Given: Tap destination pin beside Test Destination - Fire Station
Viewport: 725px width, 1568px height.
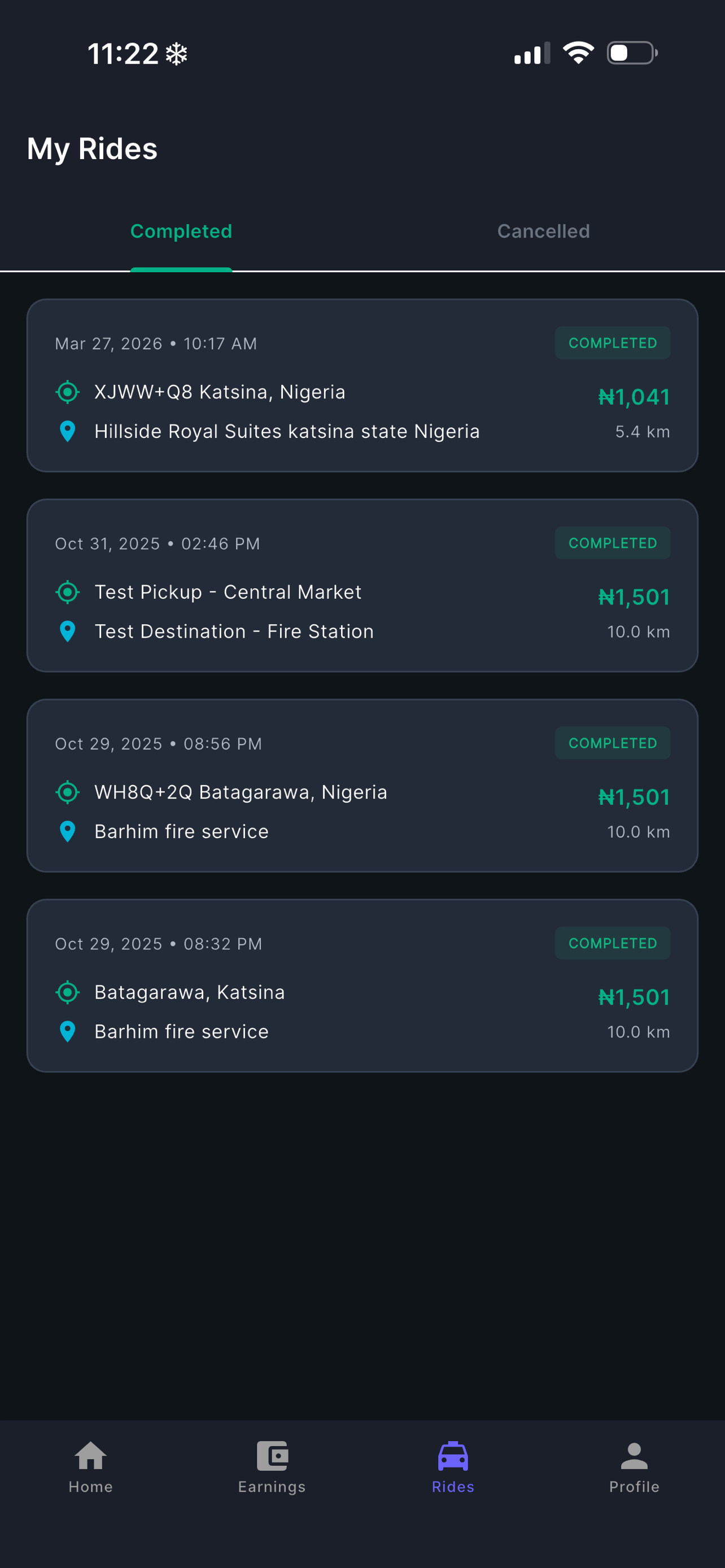Looking at the screenshot, I should pyautogui.click(x=68, y=632).
